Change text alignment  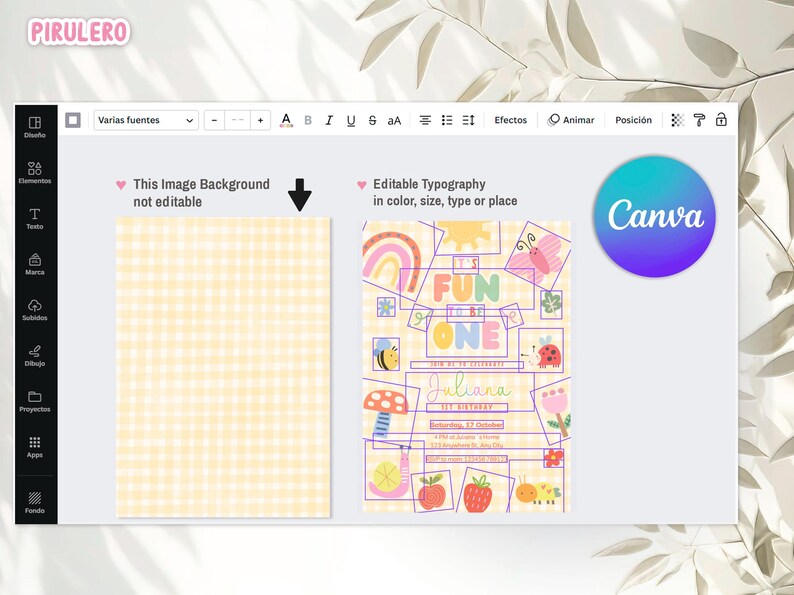pos(425,120)
